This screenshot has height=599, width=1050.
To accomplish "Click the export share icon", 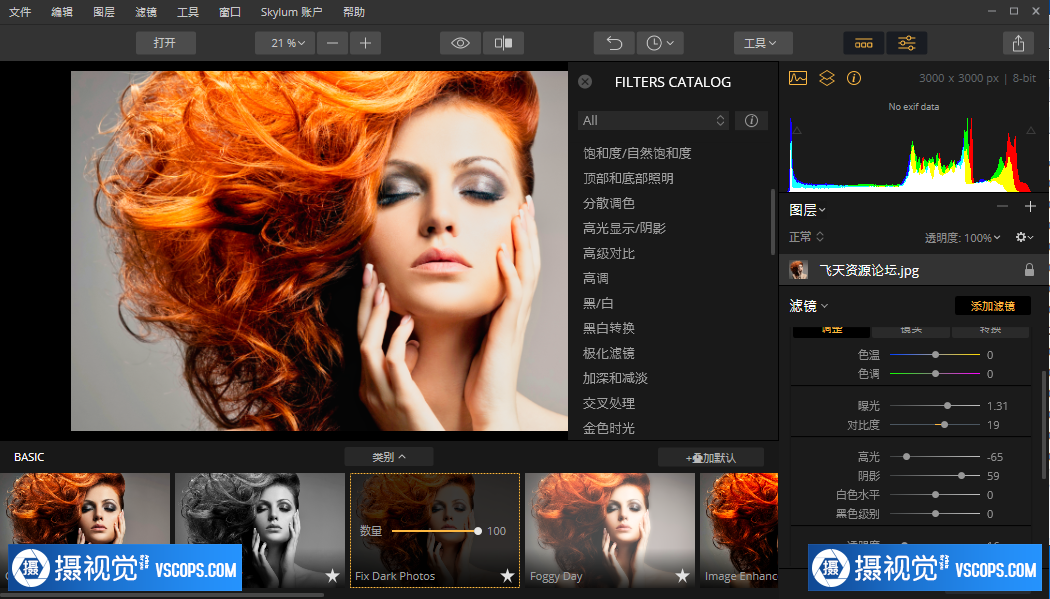I will click(1018, 43).
